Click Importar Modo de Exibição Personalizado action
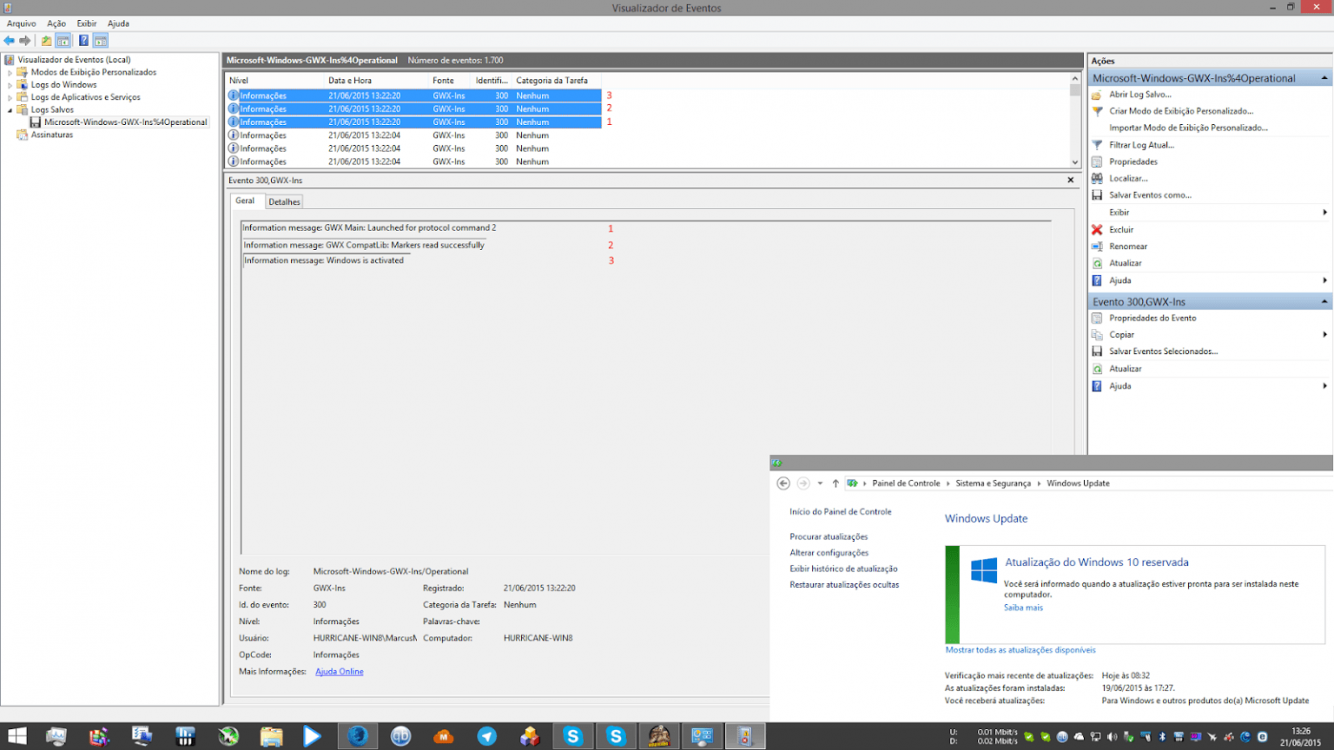Image resolution: width=1334 pixels, height=750 pixels. point(1188,128)
